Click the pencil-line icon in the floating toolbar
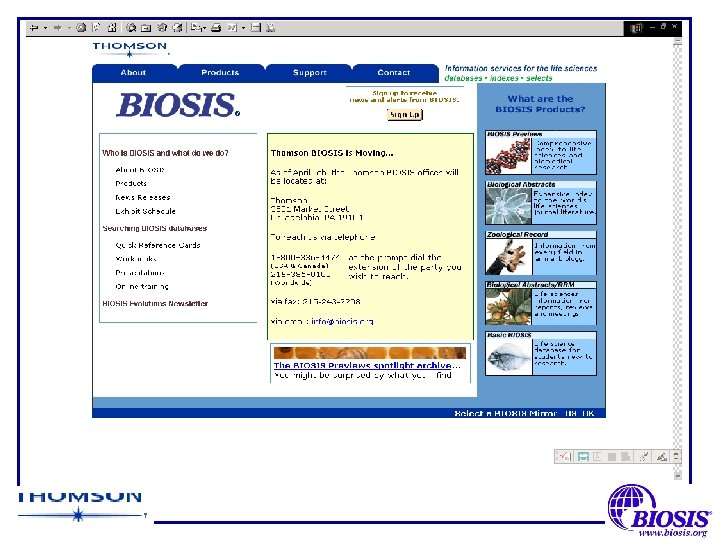 (662, 456)
